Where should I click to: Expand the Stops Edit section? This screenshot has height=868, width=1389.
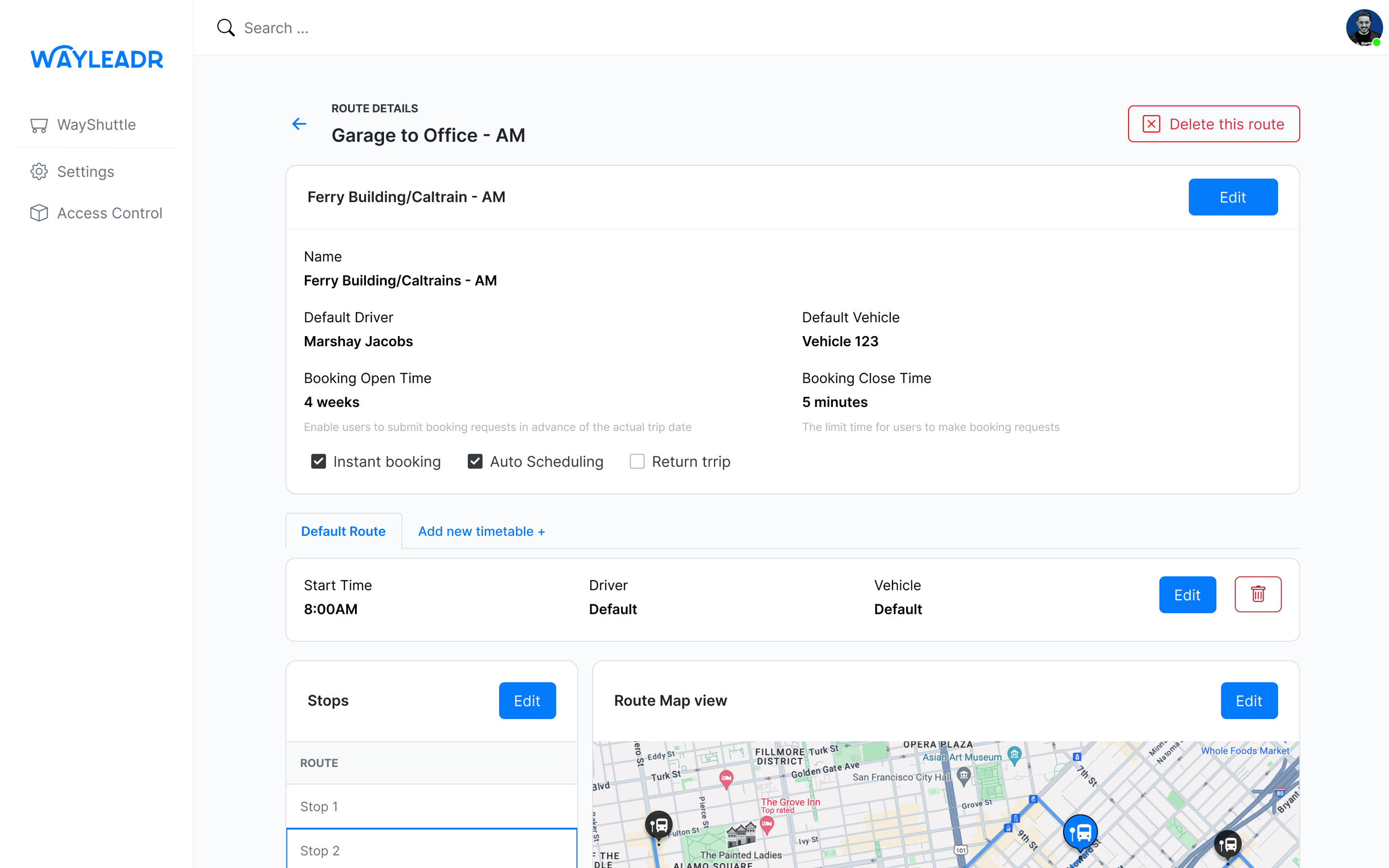(528, 700)
